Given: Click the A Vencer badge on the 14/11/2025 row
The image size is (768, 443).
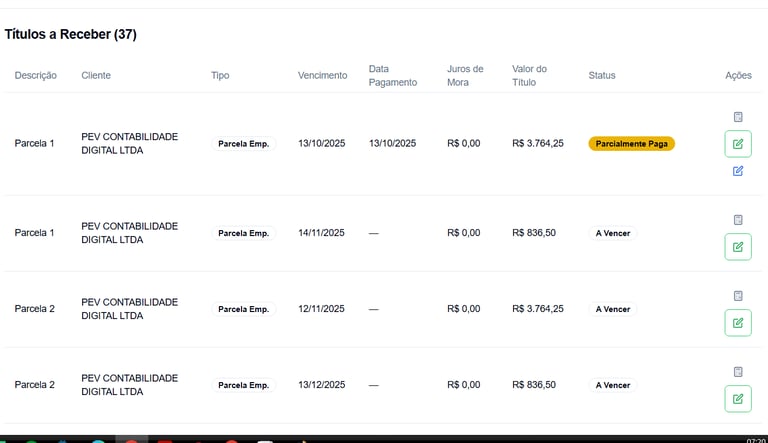Looking at the screenshot, I should (613, 233).
